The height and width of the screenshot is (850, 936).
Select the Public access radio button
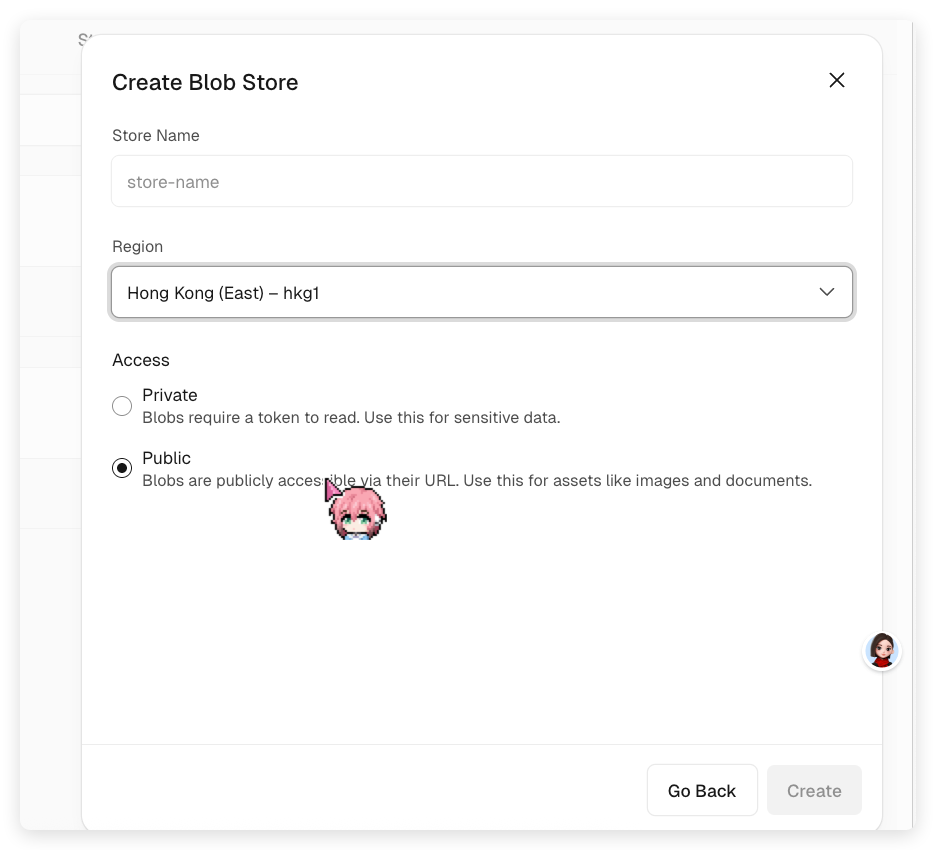tap(122, 468)
